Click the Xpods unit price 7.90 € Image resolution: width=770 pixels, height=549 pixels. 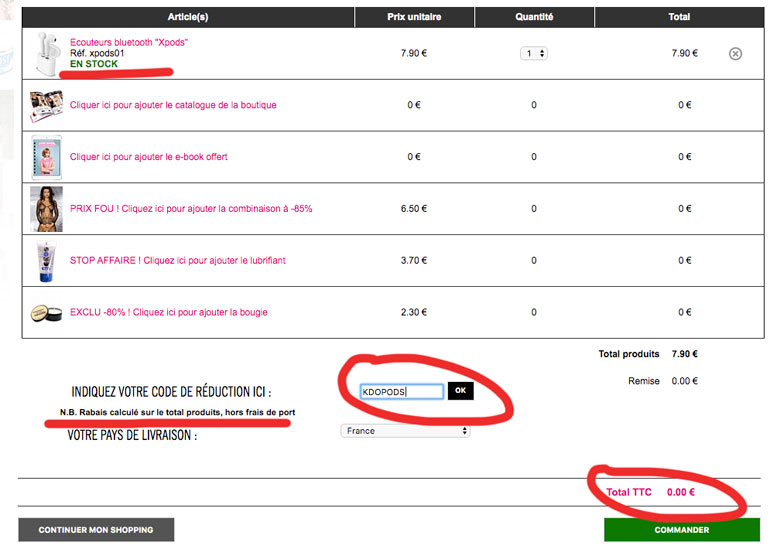[414, 53]
